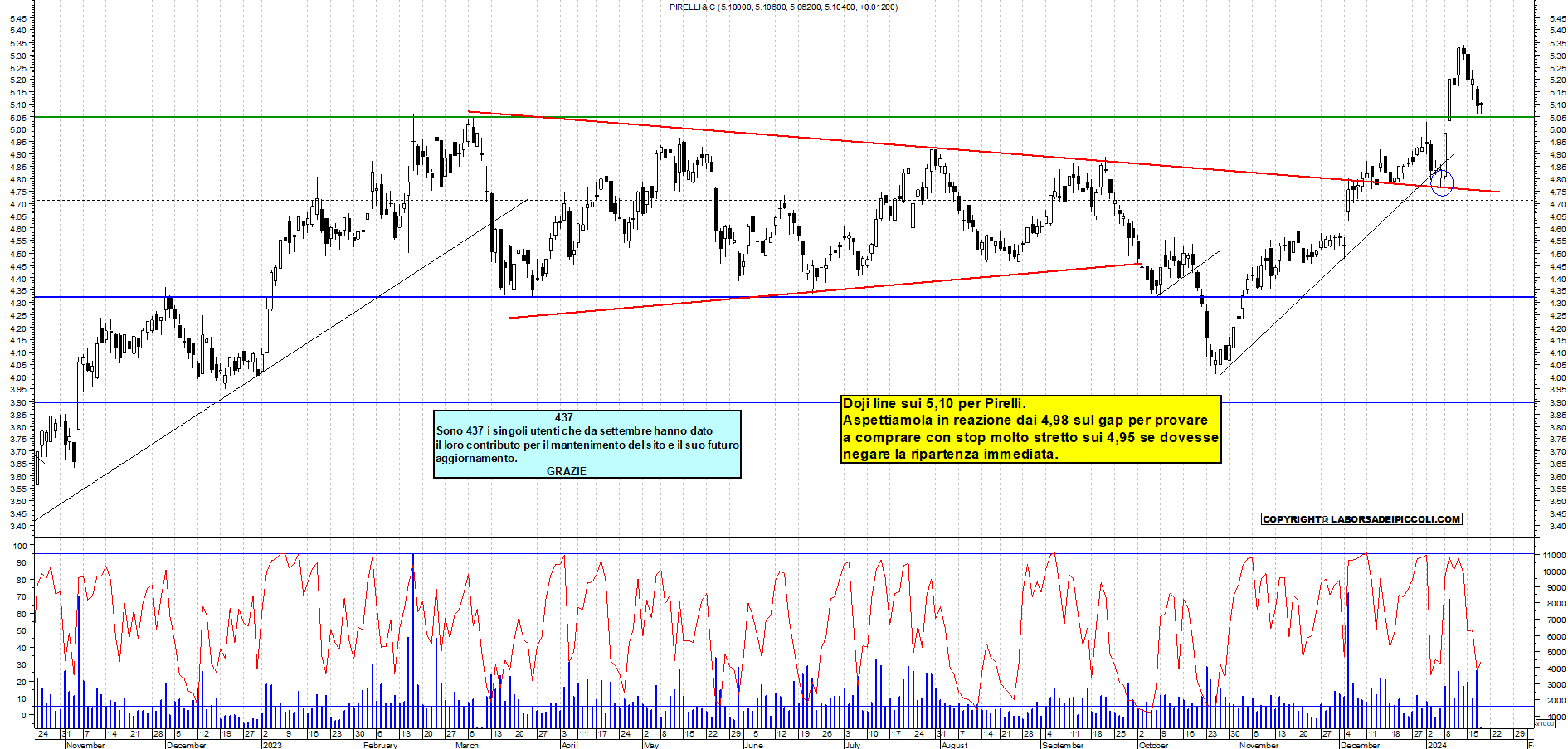Click the '2023' year label on the time axis
Viewport: 1568px width, 749px height.
(272, 745)
